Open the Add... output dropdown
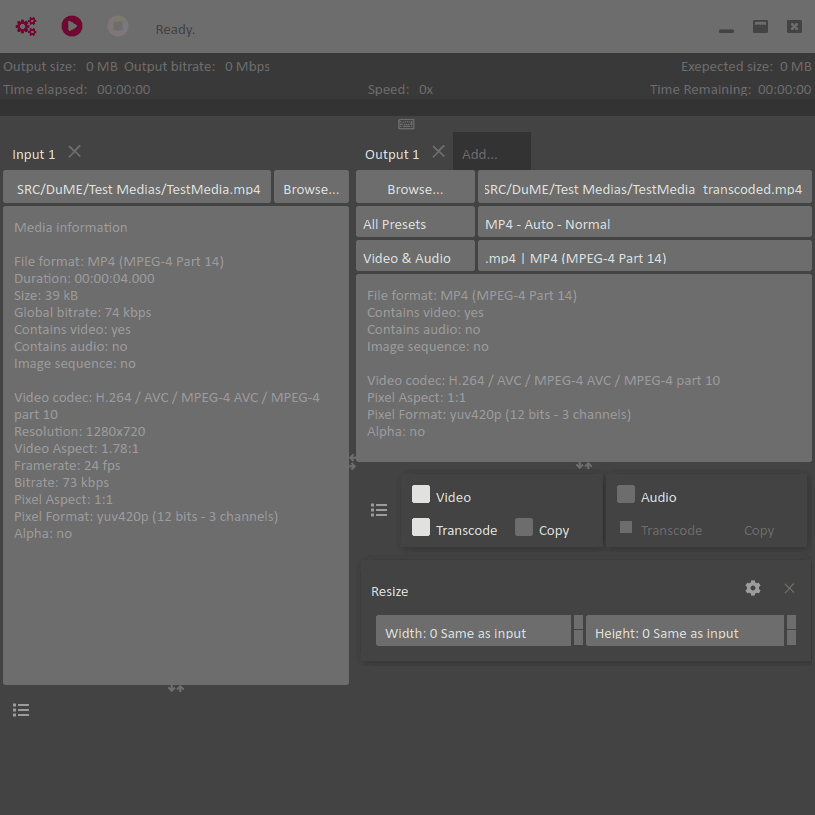 click(491, 154)
